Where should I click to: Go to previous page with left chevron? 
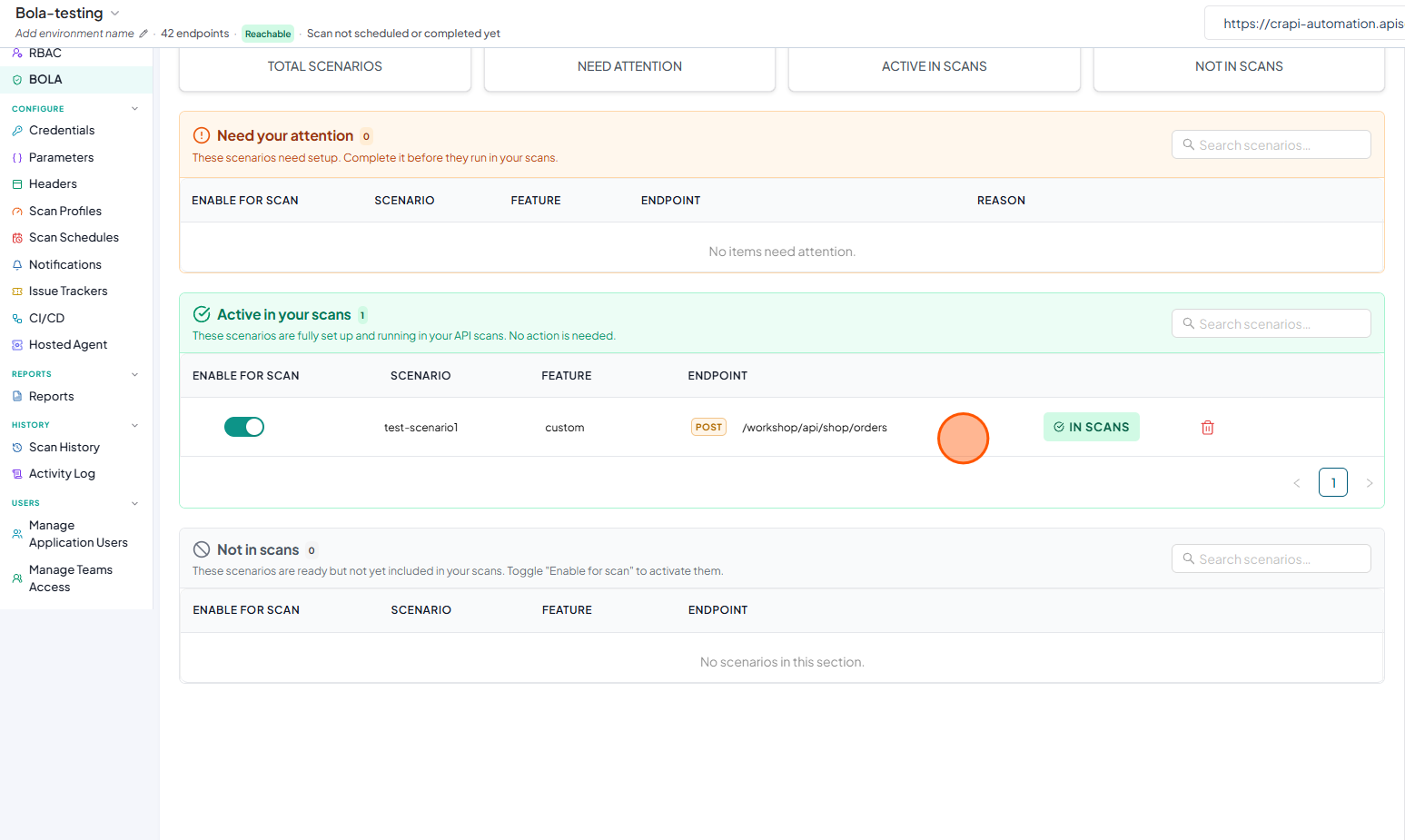tap(1297, 483)
